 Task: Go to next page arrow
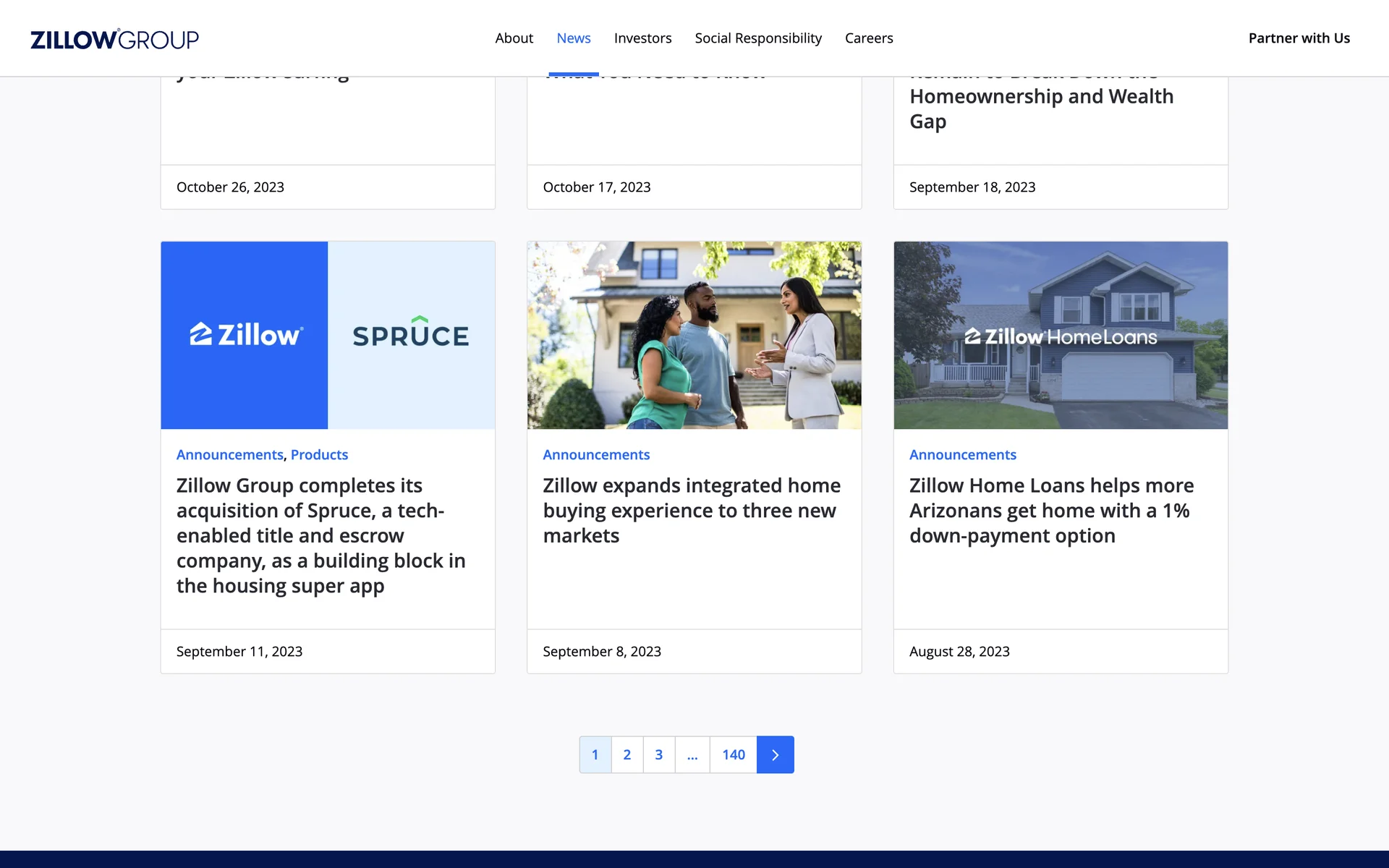[775, 754]
